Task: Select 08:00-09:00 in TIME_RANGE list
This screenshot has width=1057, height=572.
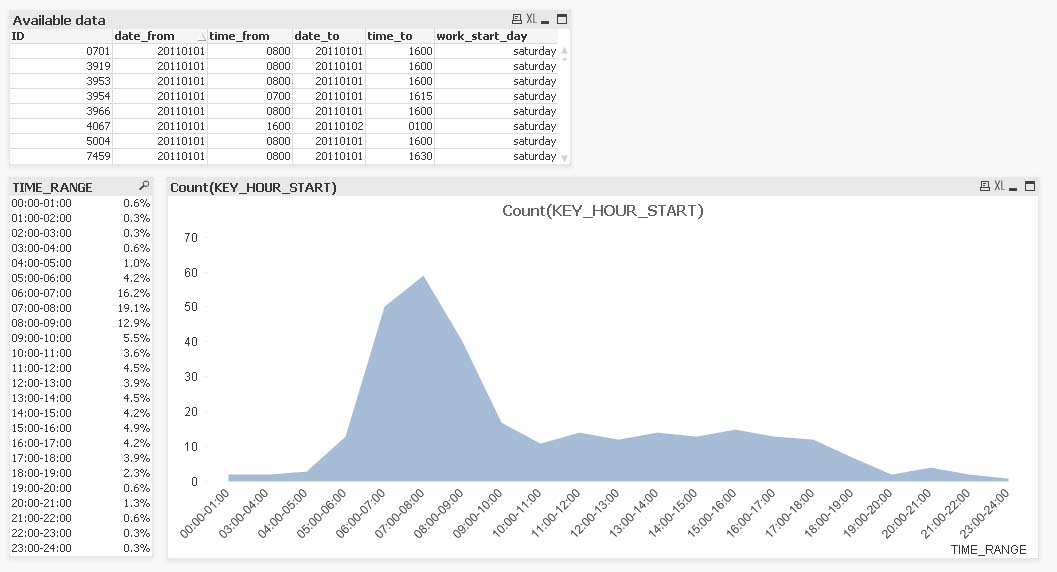Action: coord(81,323)
